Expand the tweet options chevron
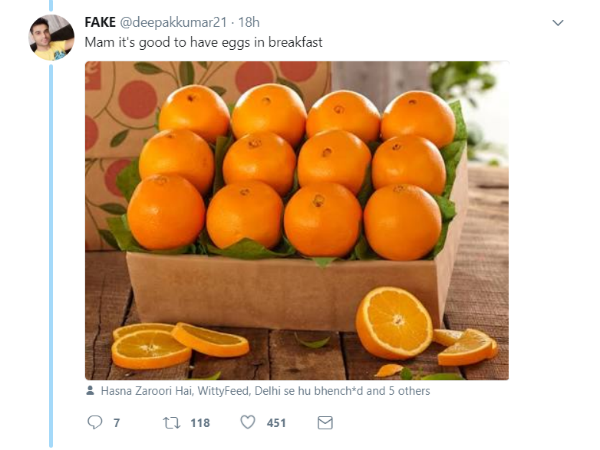600x450 pixels. point(558,22)
